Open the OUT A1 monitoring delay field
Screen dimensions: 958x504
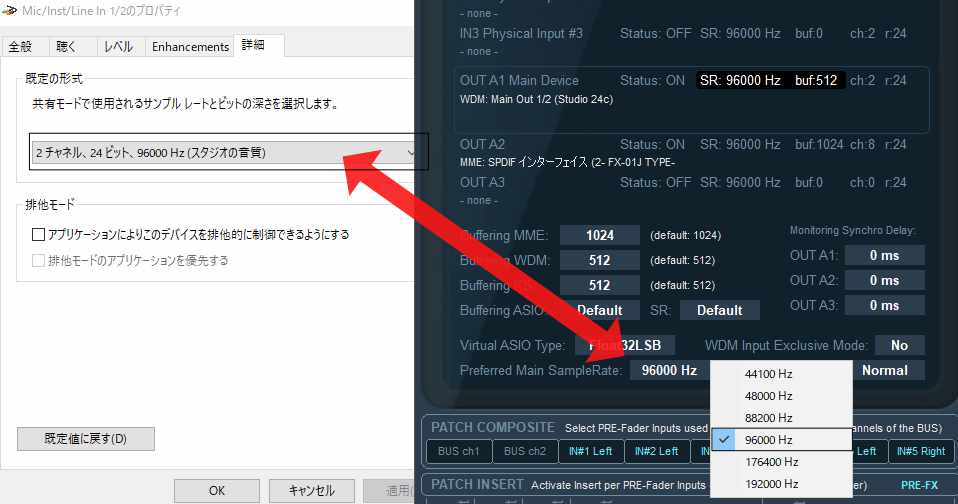(884, 255)
